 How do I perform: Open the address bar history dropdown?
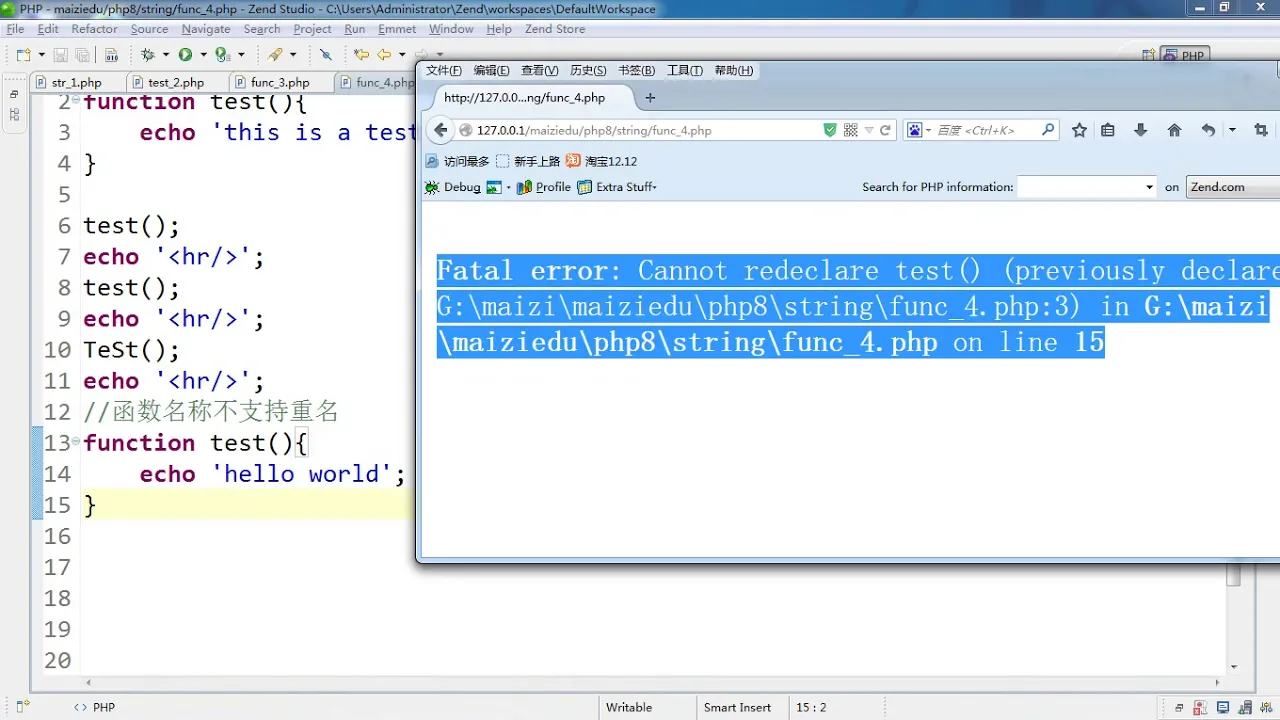coord(869,130)
